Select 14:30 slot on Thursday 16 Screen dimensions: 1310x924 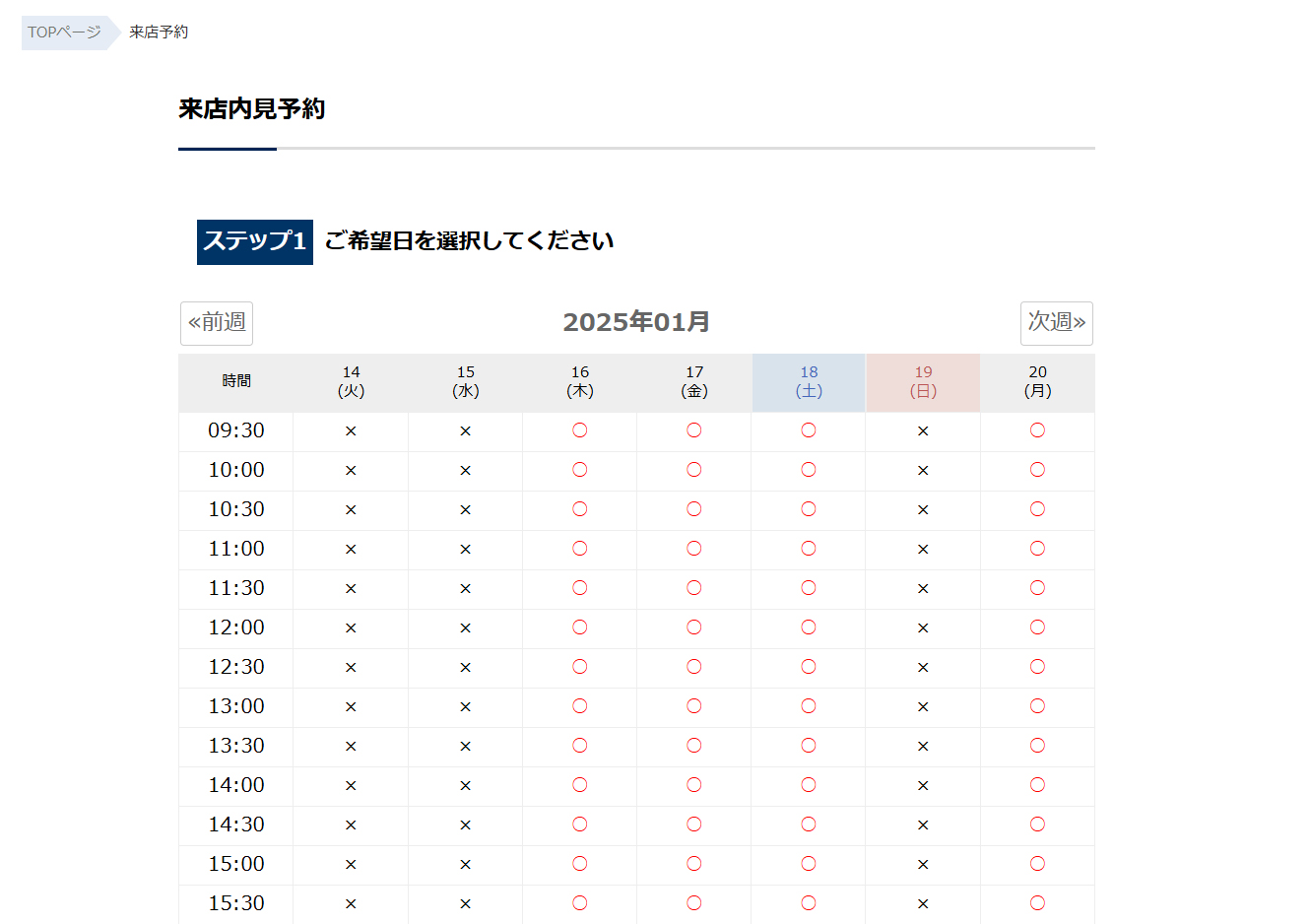click(x=580, y=825)
